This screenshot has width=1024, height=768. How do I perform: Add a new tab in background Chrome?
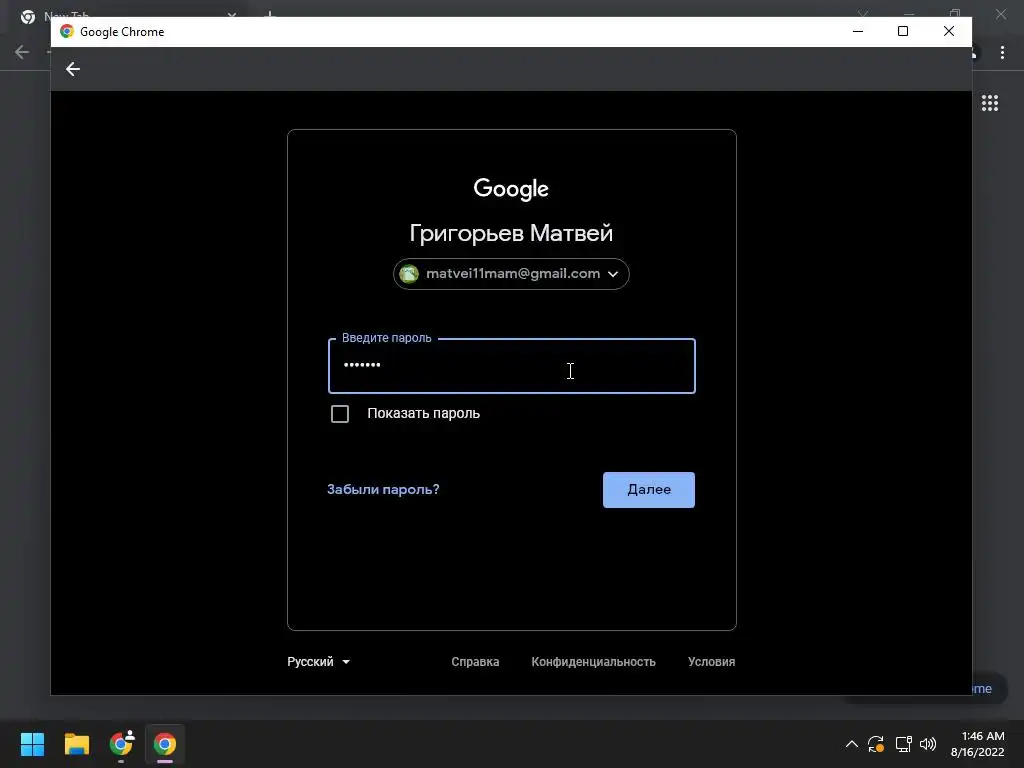[270, 14]
